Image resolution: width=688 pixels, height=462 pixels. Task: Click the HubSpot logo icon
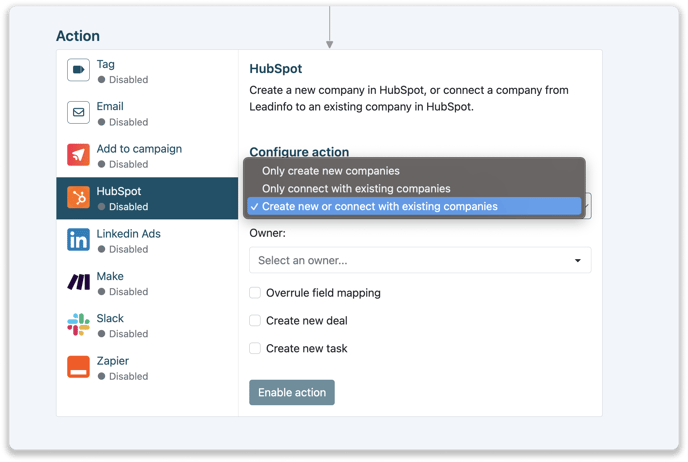78,198
